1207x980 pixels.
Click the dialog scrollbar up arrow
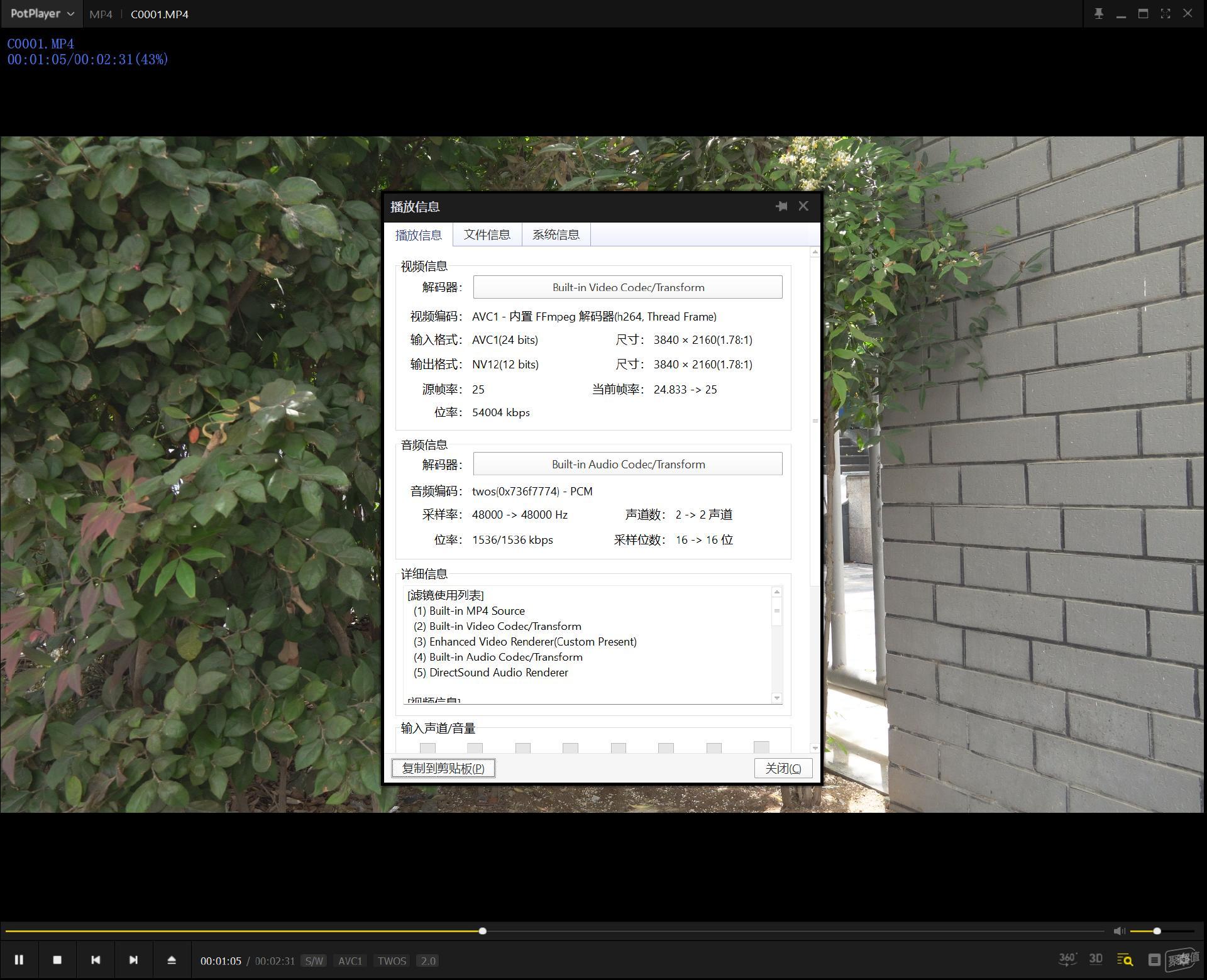click(x=815, y=252)
